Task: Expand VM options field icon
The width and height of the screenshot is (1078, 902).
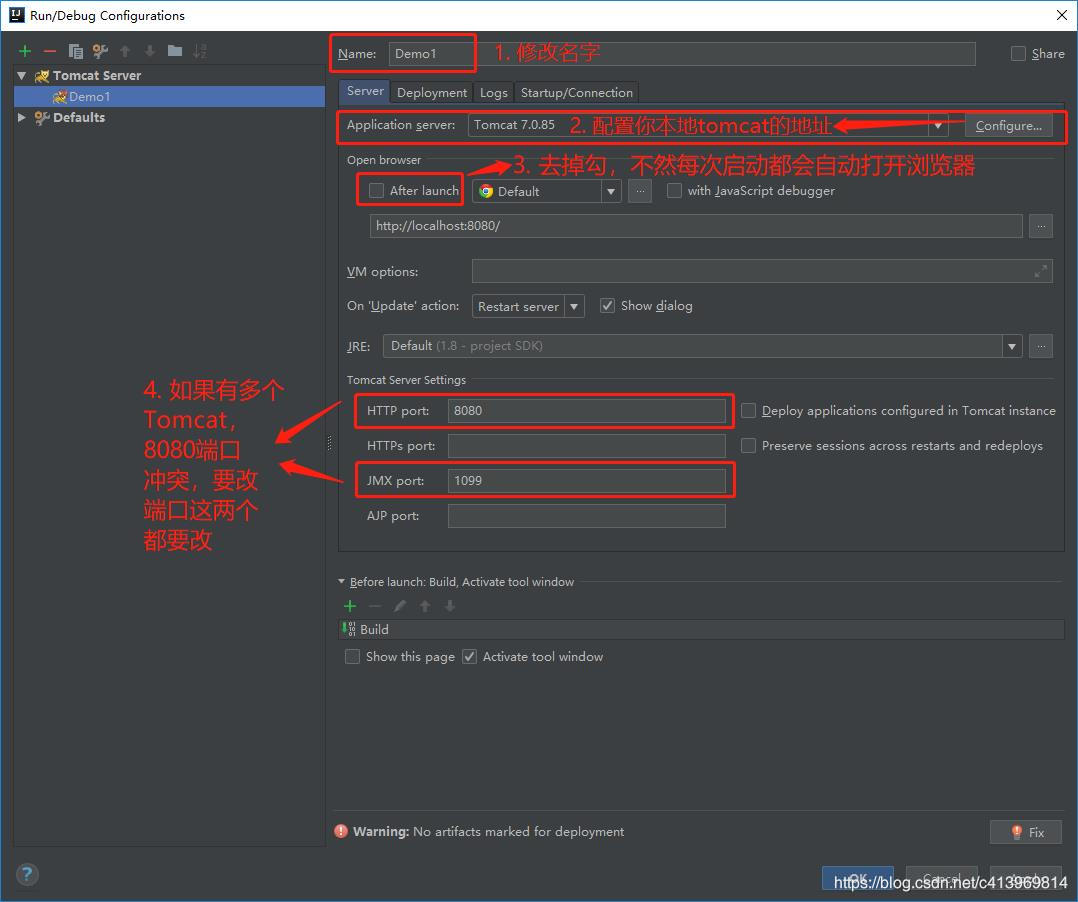Action: (x=1041, y=272)
